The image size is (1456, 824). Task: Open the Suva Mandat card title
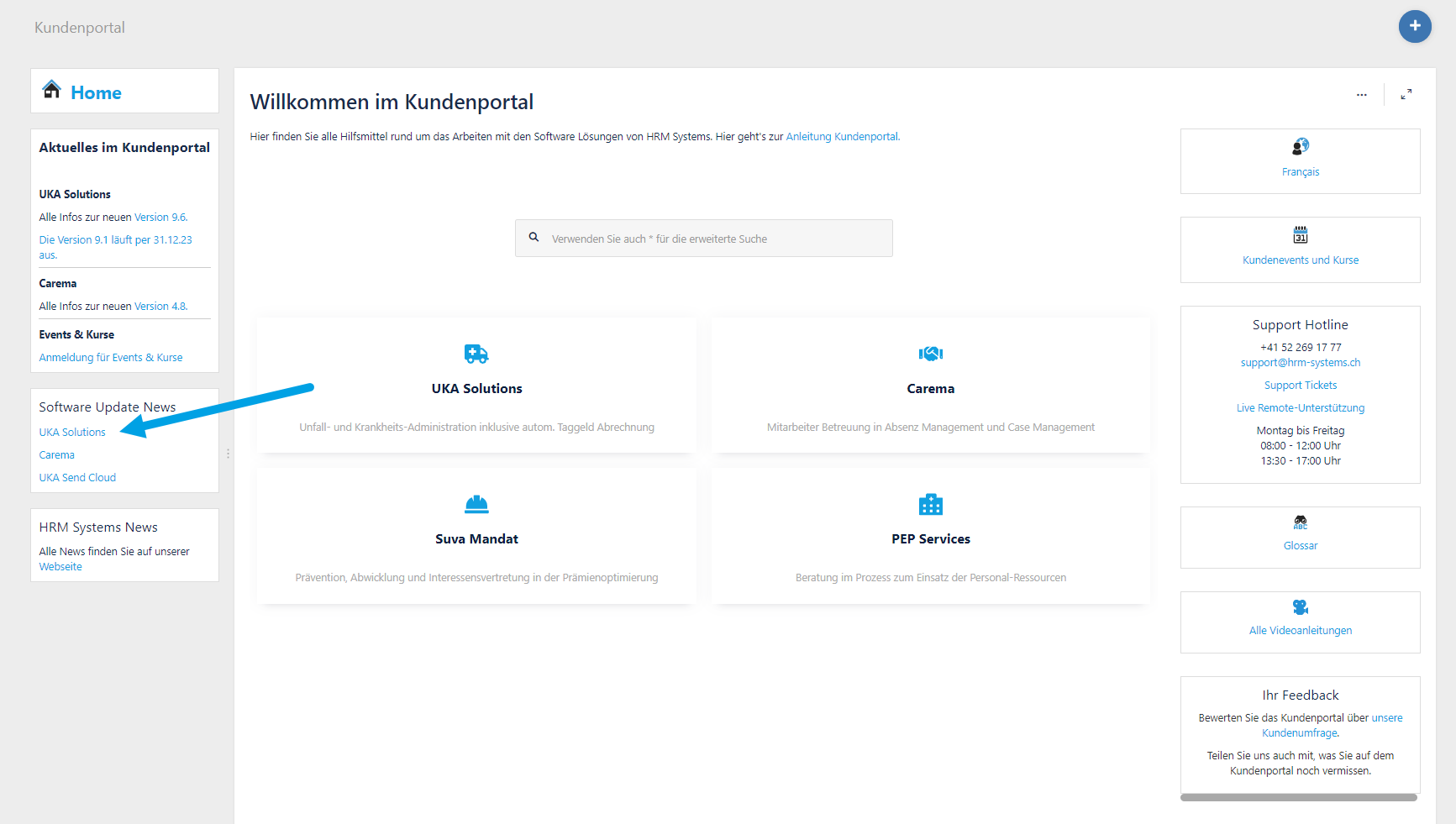click(476, 538)
